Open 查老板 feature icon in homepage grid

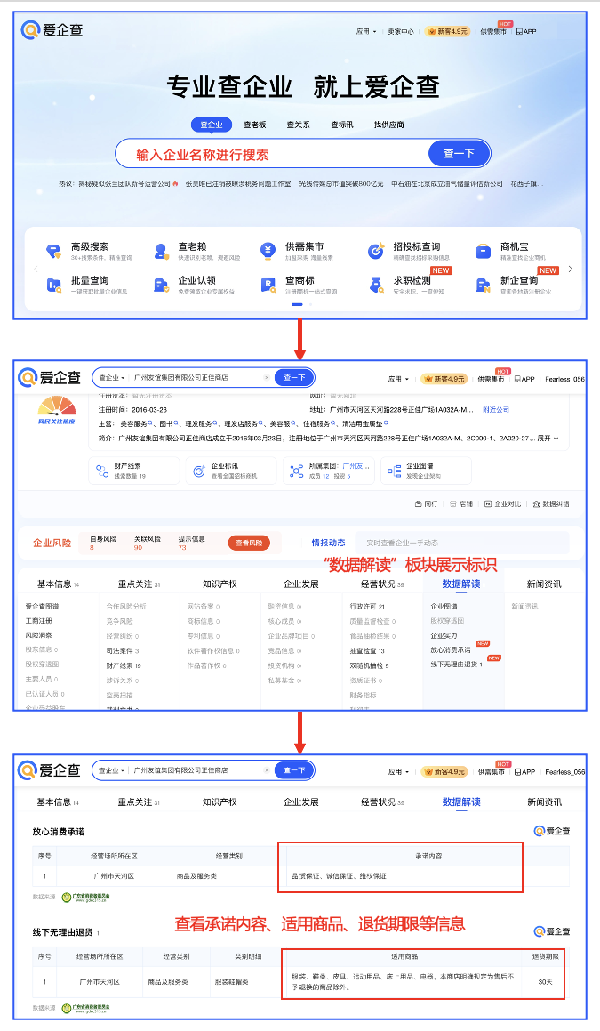coord(161,251)
